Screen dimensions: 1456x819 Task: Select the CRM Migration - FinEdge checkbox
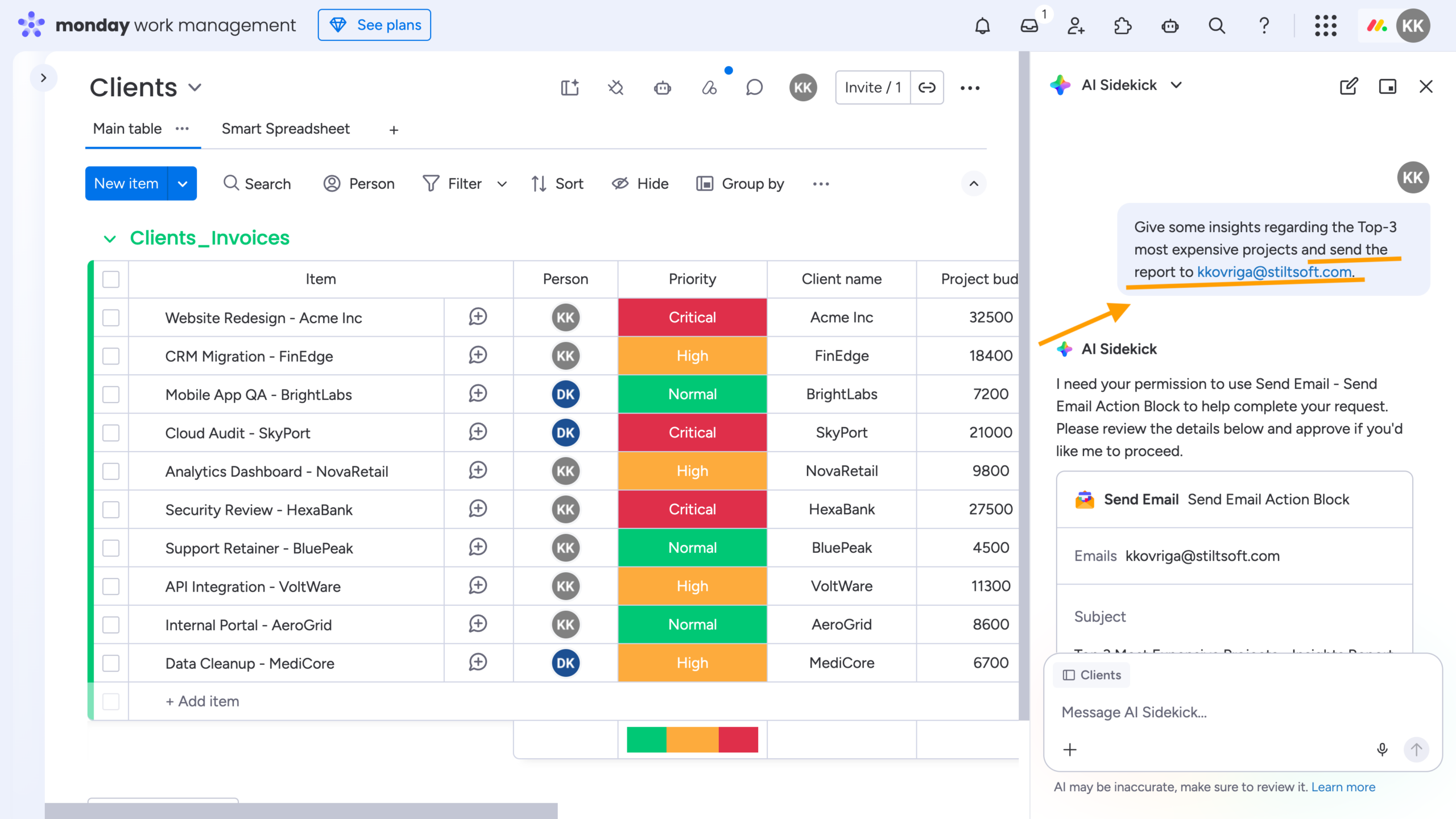click(111, 356)
